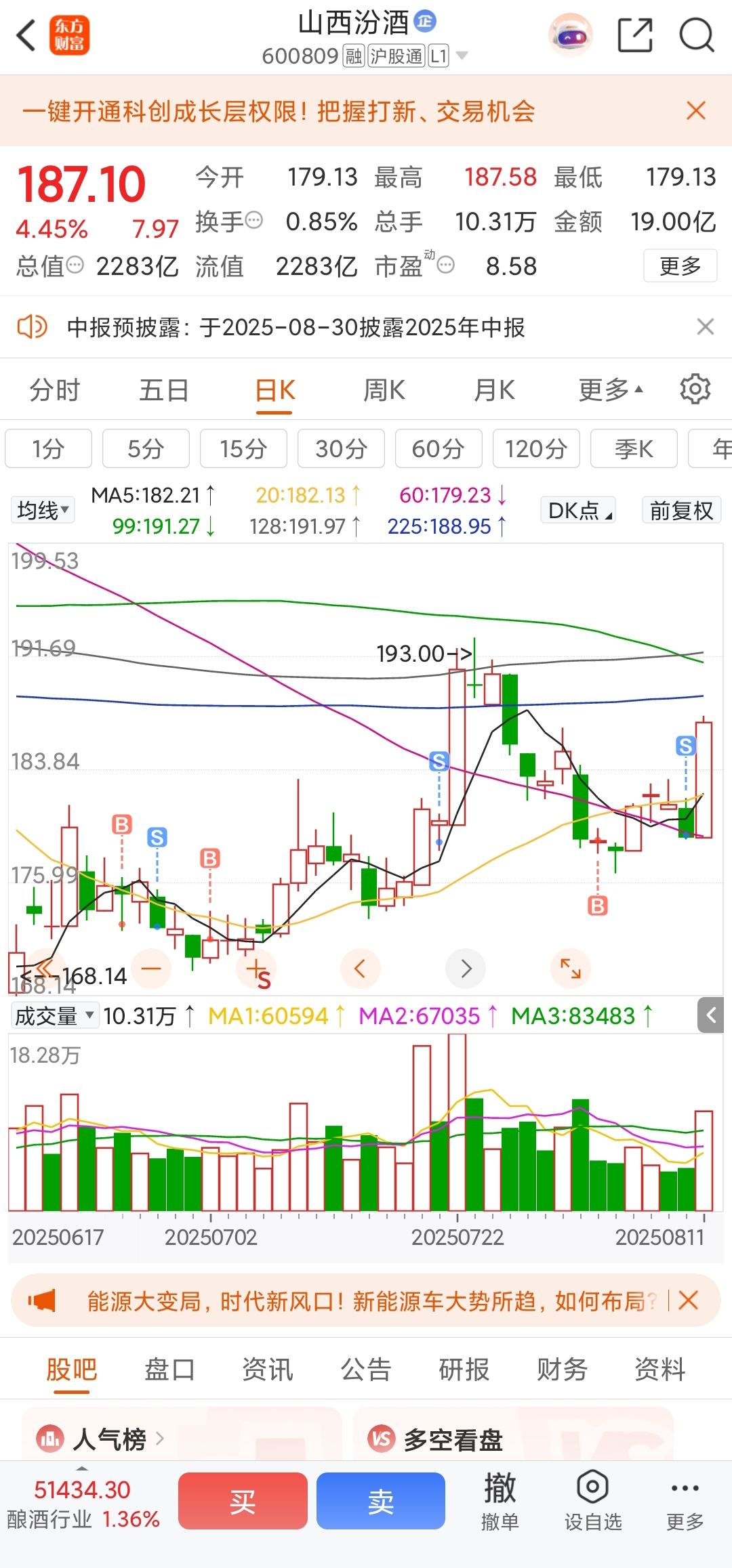This screenshot has width=732, height=1568.
Task: Tap the L1 quote level tag
Action: [x=439, y=56]
